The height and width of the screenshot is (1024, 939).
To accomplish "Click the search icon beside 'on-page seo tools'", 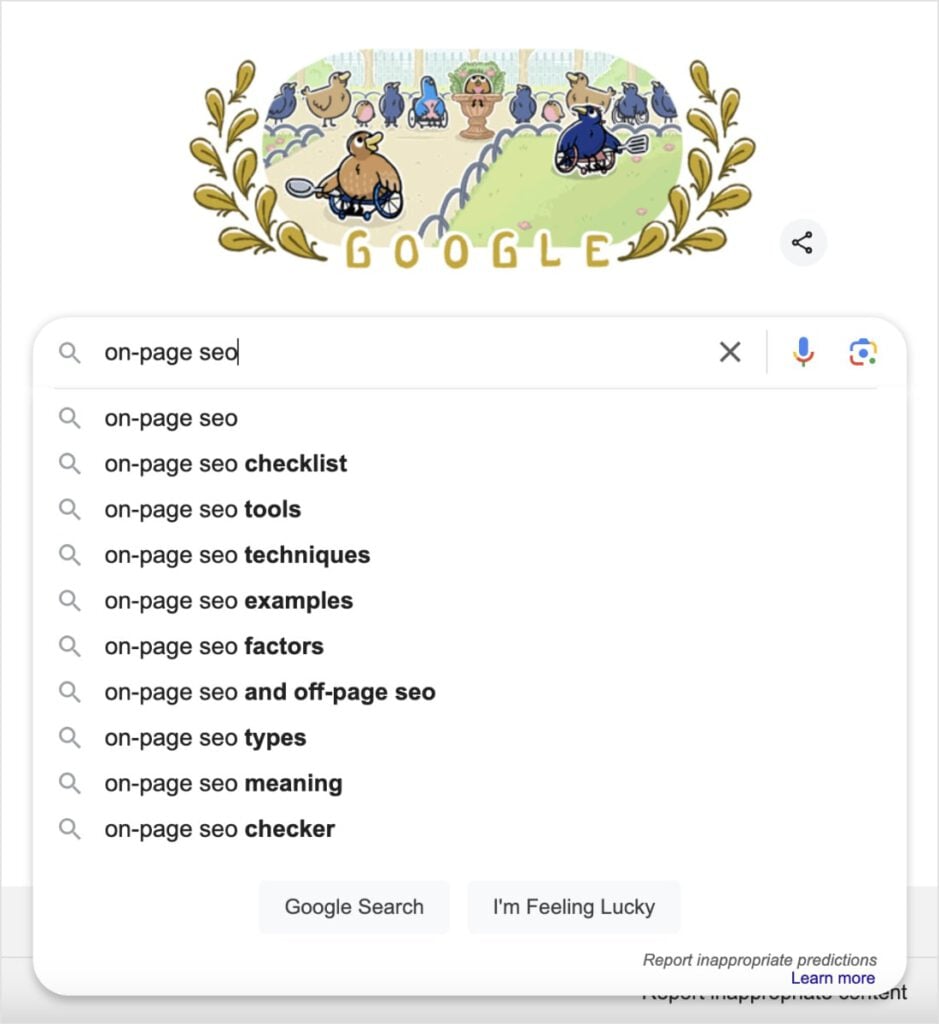I will [70, 509].
